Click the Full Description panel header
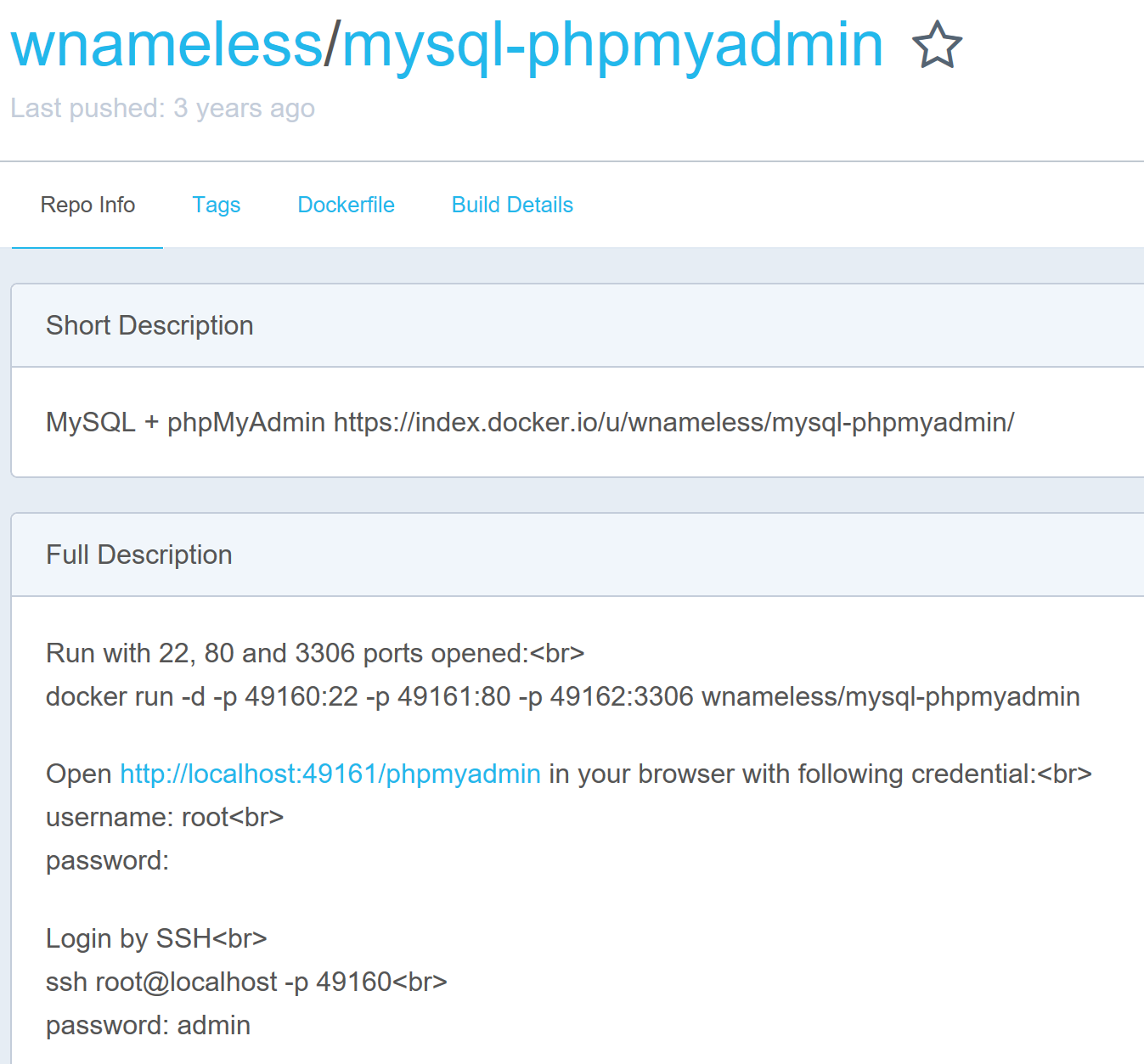 [x=578, y=555]
